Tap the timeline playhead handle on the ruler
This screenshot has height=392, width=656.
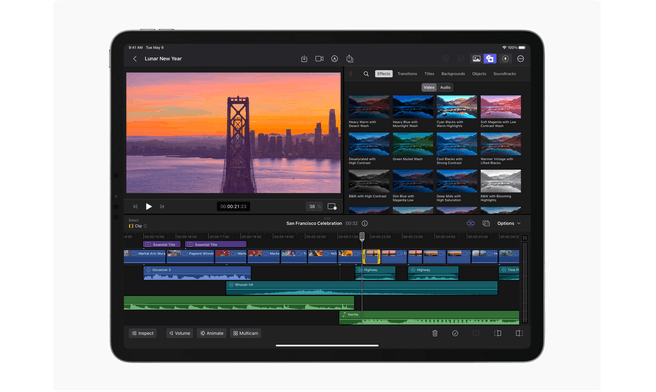pos(362,236)
